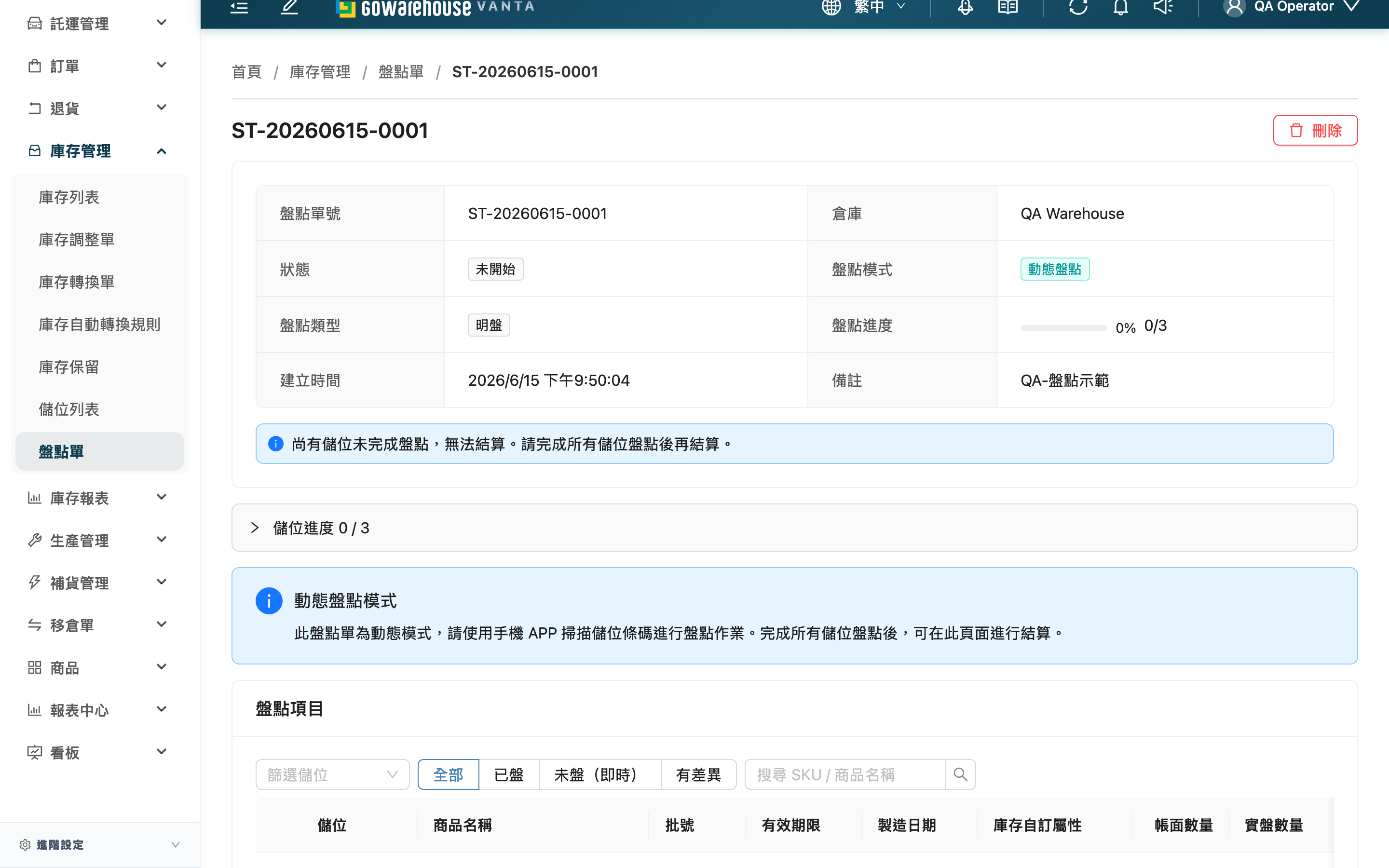Select the 全部 filter option
1389x868 pixels.
(448, 774)
